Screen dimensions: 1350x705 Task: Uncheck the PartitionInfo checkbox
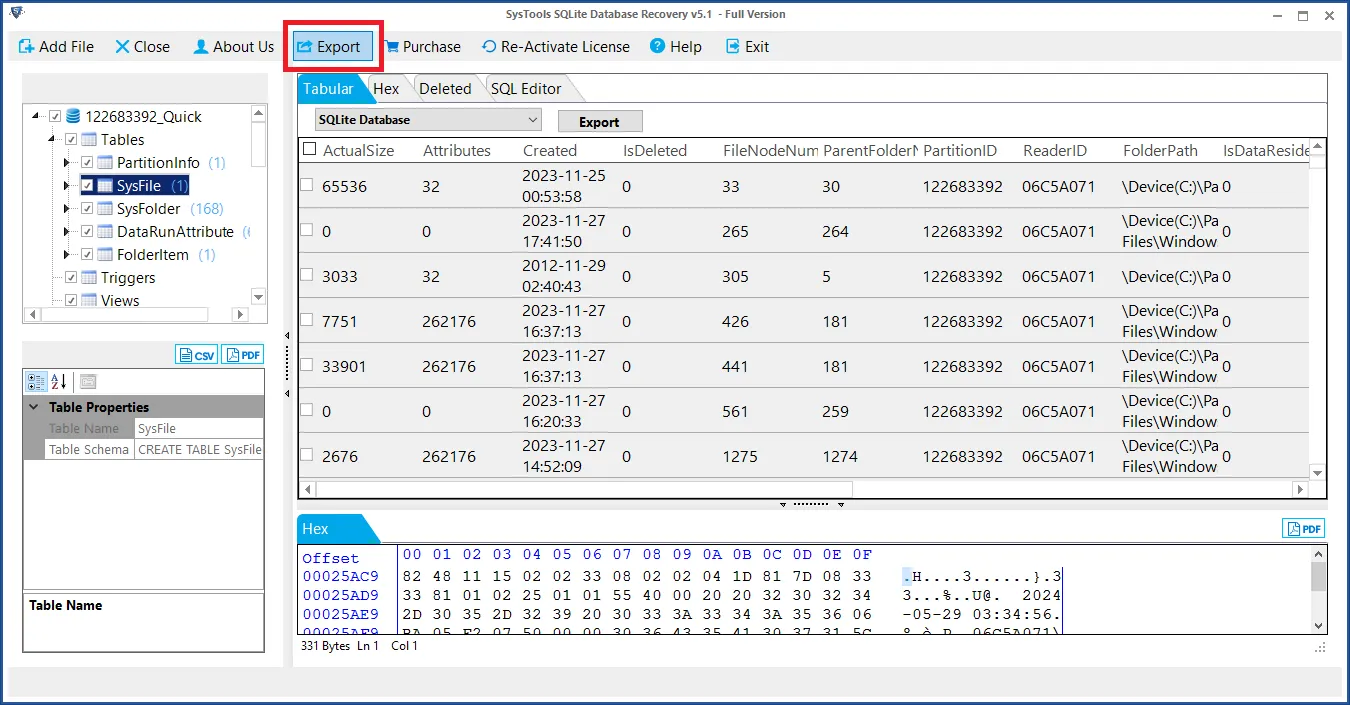(87, 162)
